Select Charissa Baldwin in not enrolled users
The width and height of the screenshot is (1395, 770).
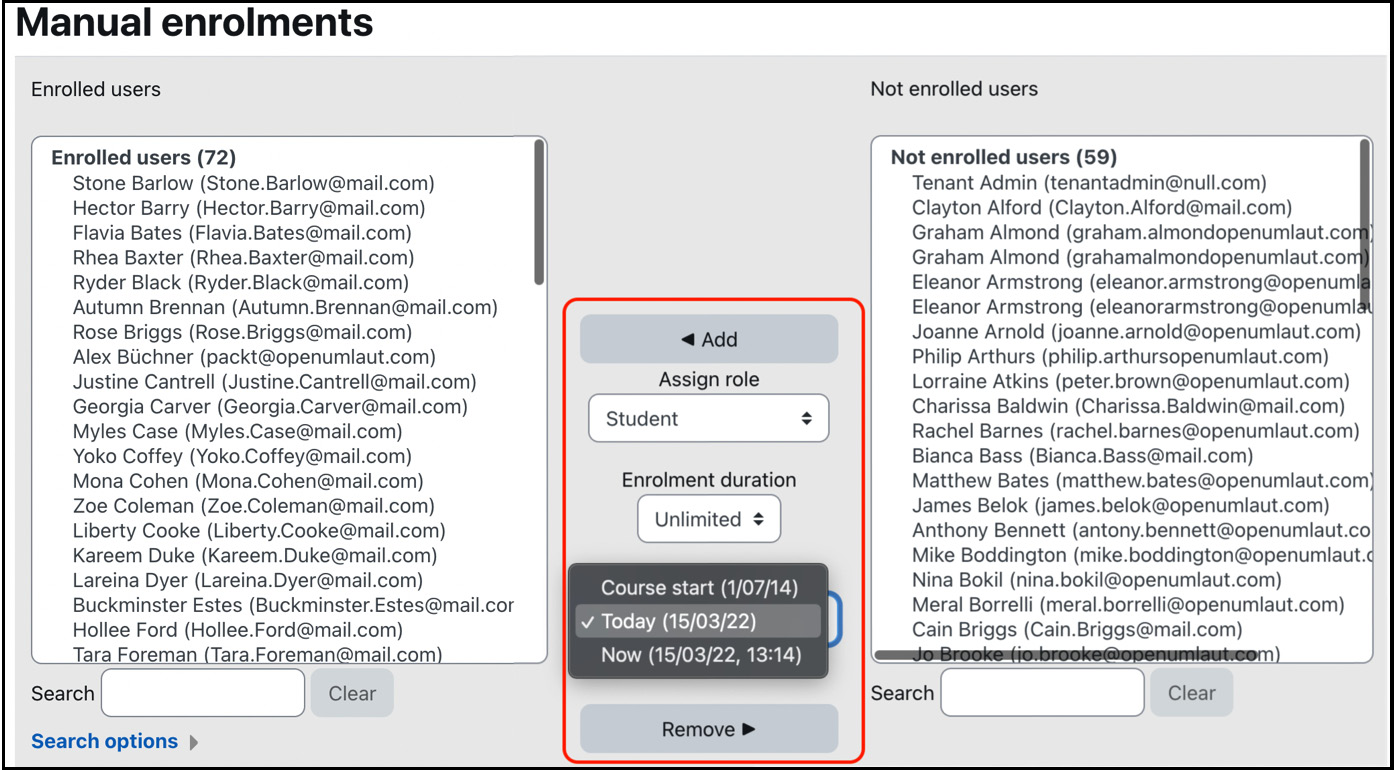pyautogui.click(x=1128, y=407)
